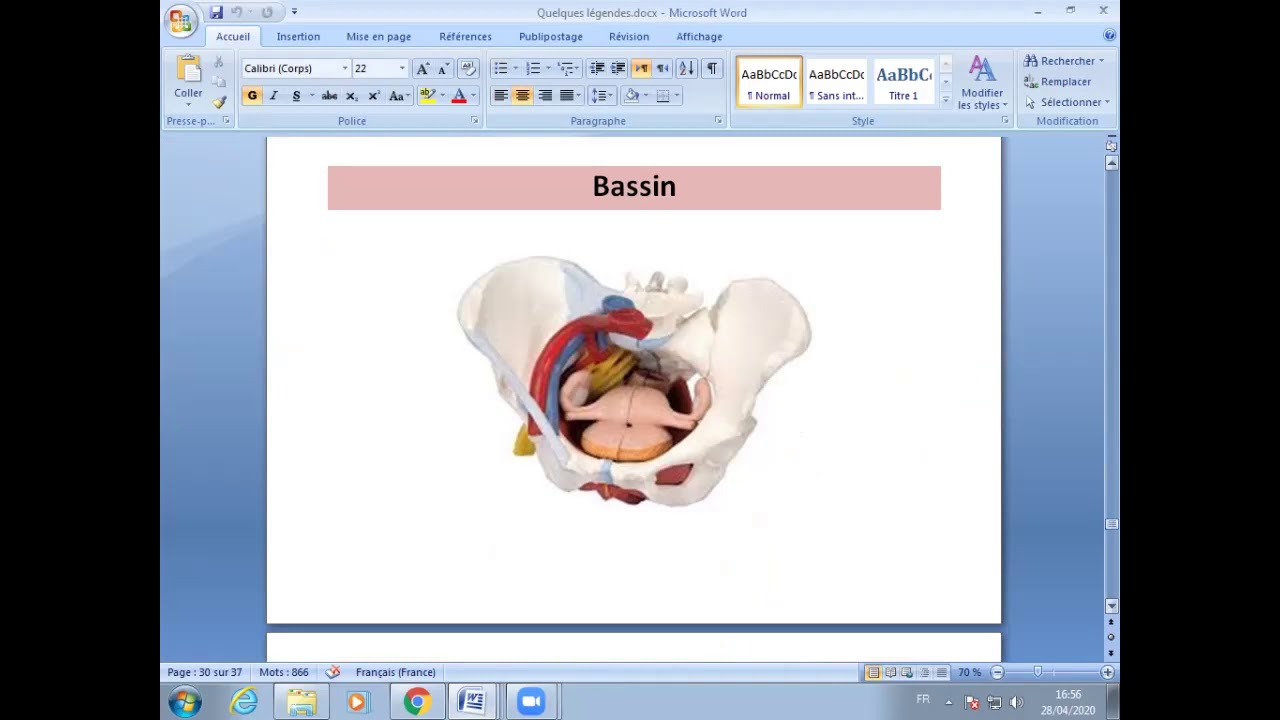The width and height of the screenshot is (1280, 720).
Task: Toggle justify alignment
Action: [567, 96]
